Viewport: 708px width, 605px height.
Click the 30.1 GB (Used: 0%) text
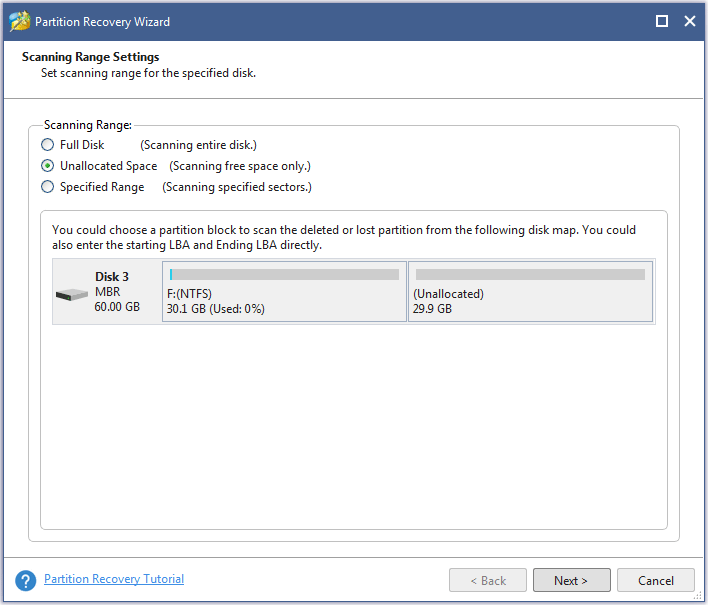pyautogui.click(x=215, y=309)
